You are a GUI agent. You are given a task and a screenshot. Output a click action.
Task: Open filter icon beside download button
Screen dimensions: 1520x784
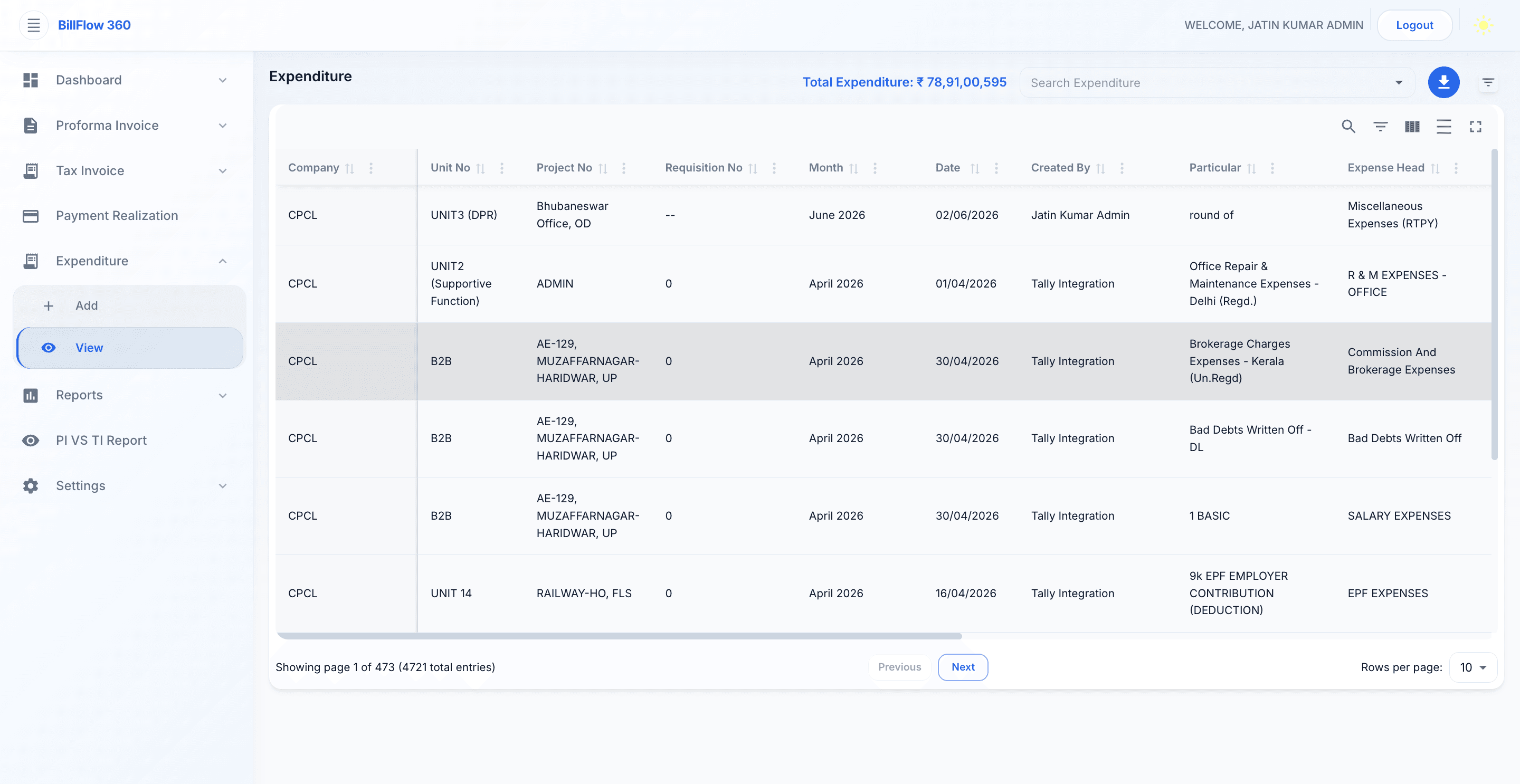pos(1488,83)
